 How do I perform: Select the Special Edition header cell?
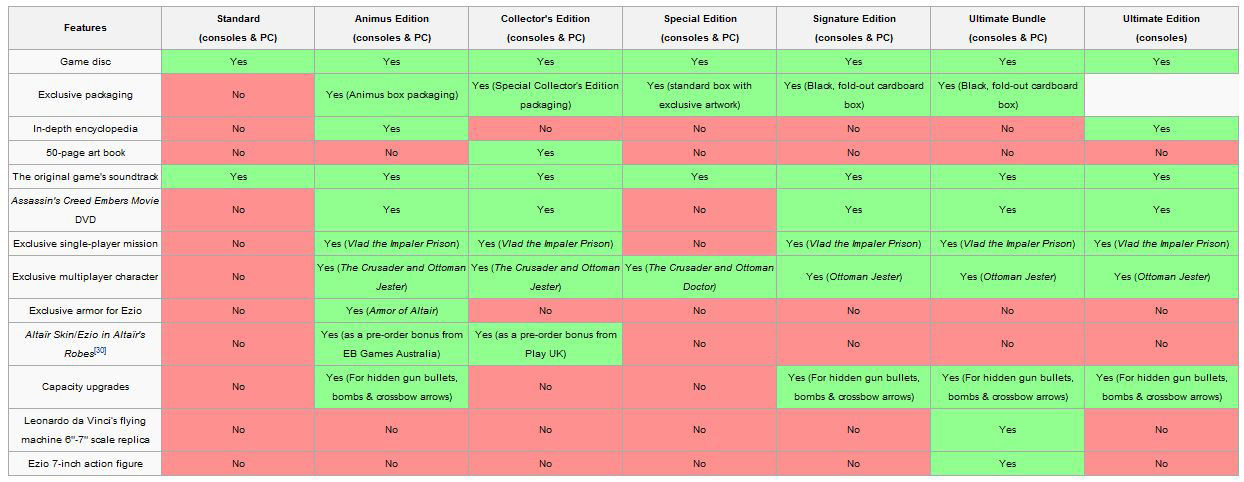pyautogui.click(x=699, y=28)
